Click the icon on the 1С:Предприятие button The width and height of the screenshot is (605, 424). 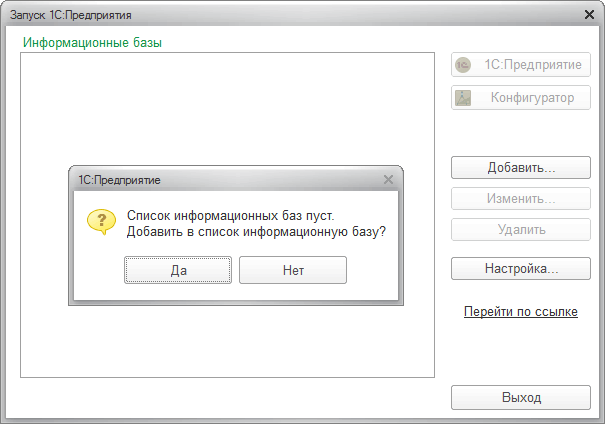click(463, 65)
